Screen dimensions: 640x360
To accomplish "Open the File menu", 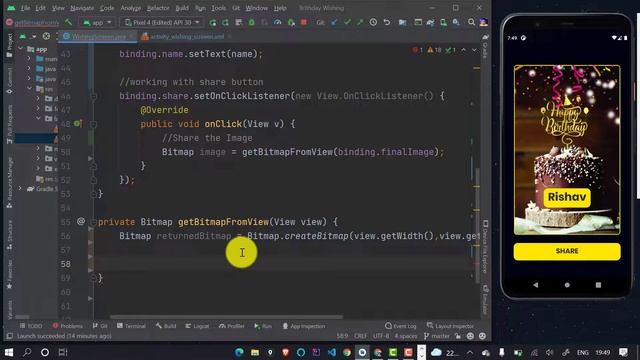I will click(x=25, y=8).
